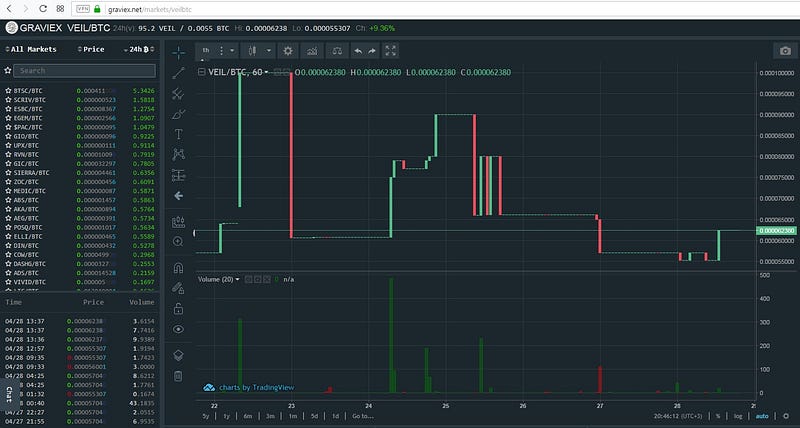Open the Volume (20) indicator dropdown
Image resolution: width=800 pixels, height=428 pixels.
point(237,280)
